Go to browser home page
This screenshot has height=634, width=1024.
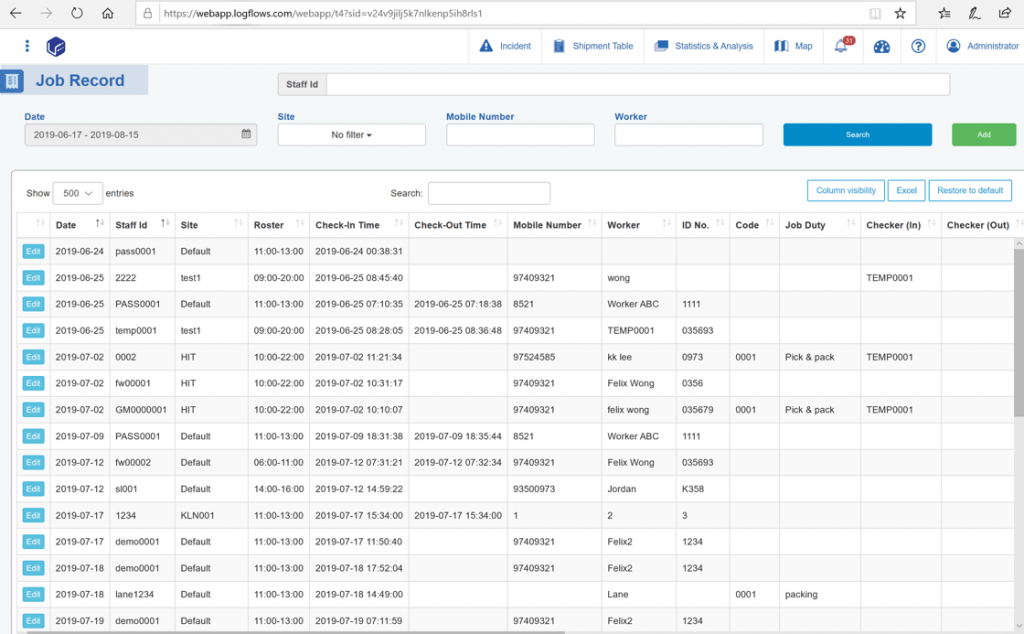pyautogui.click(x=108, y=13)
